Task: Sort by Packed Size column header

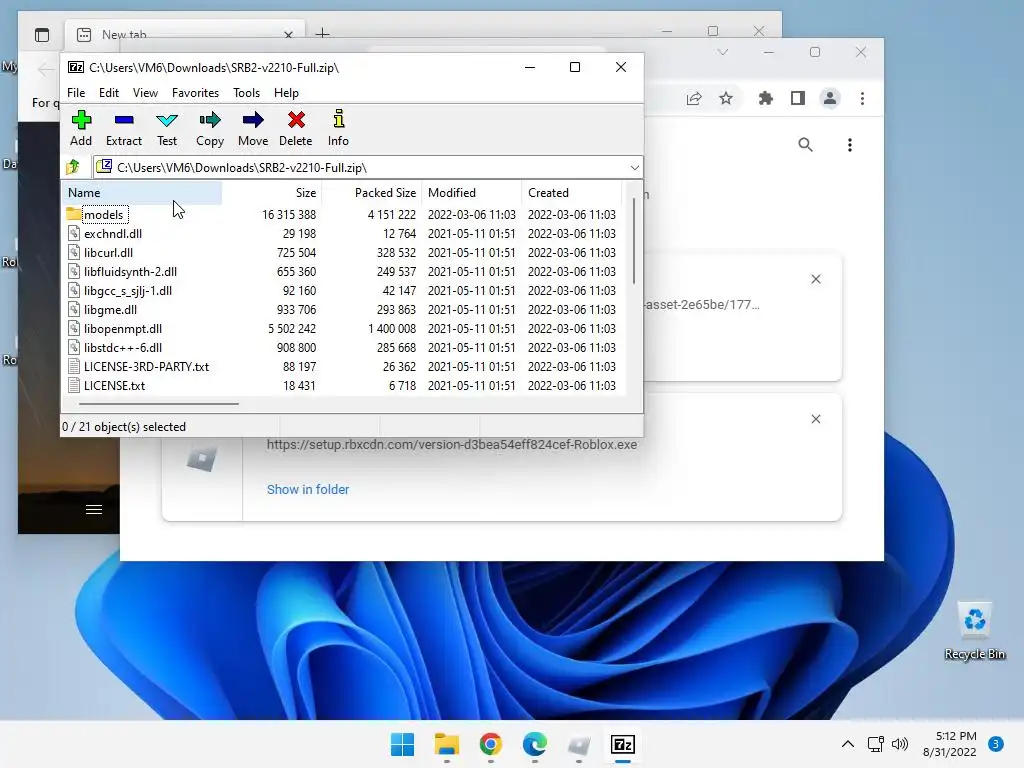Action: pyautogui.click(x=372, y=193)
